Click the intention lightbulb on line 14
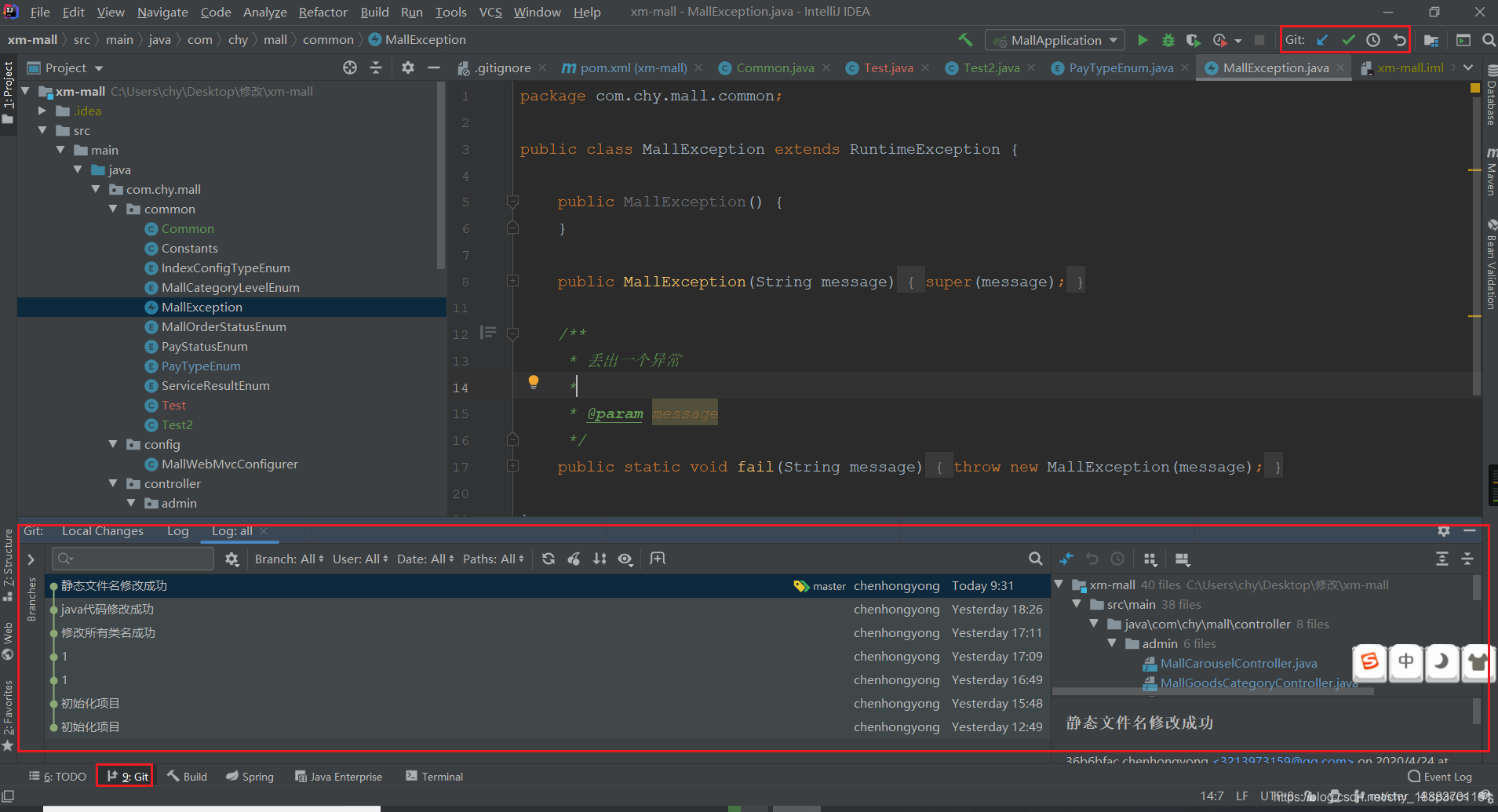The width and height of the screenshot is (1498, 812). click(x=534, y=382)
